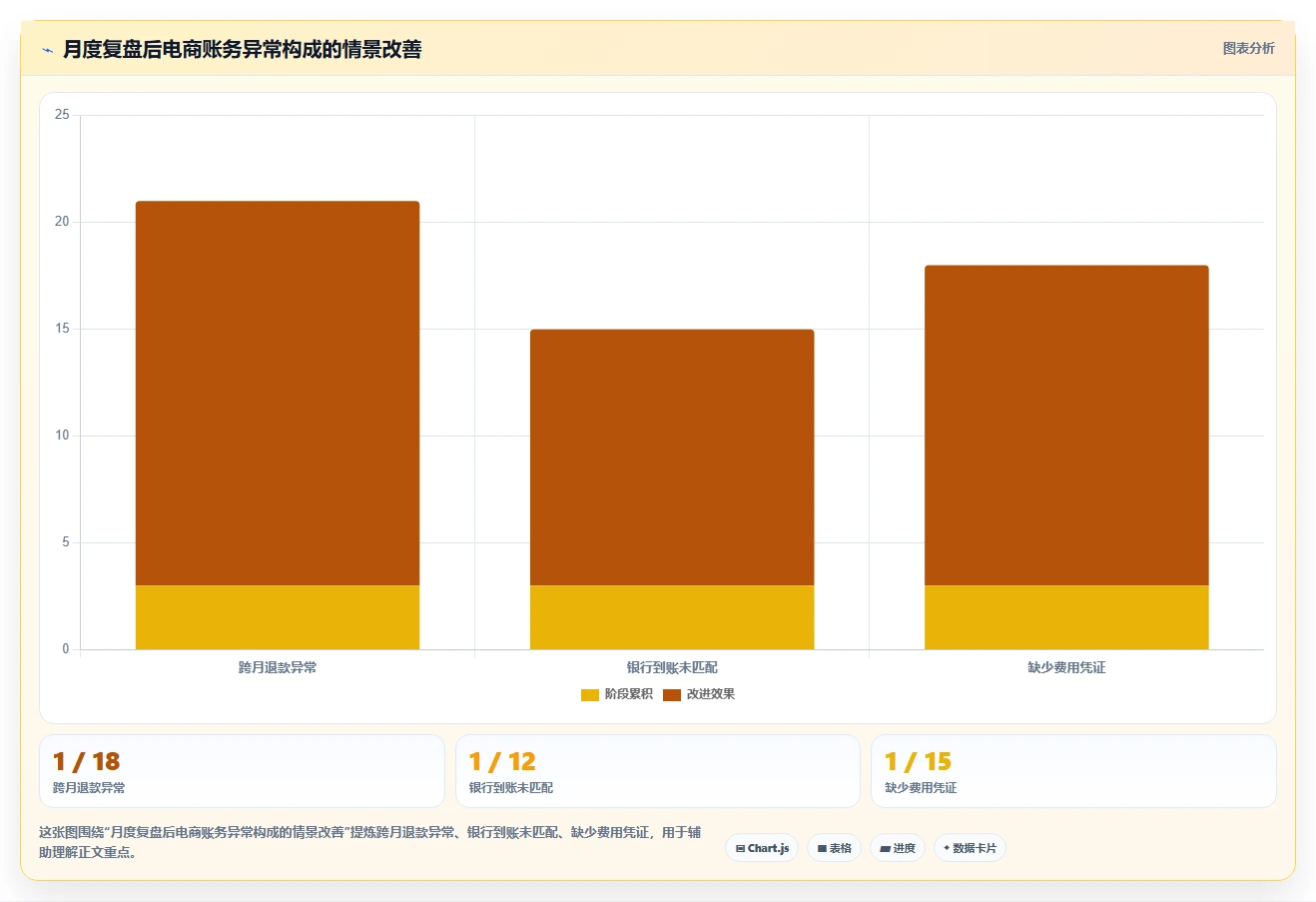
Task: Click the description paragraph below the cards
Action: point(370,842)
